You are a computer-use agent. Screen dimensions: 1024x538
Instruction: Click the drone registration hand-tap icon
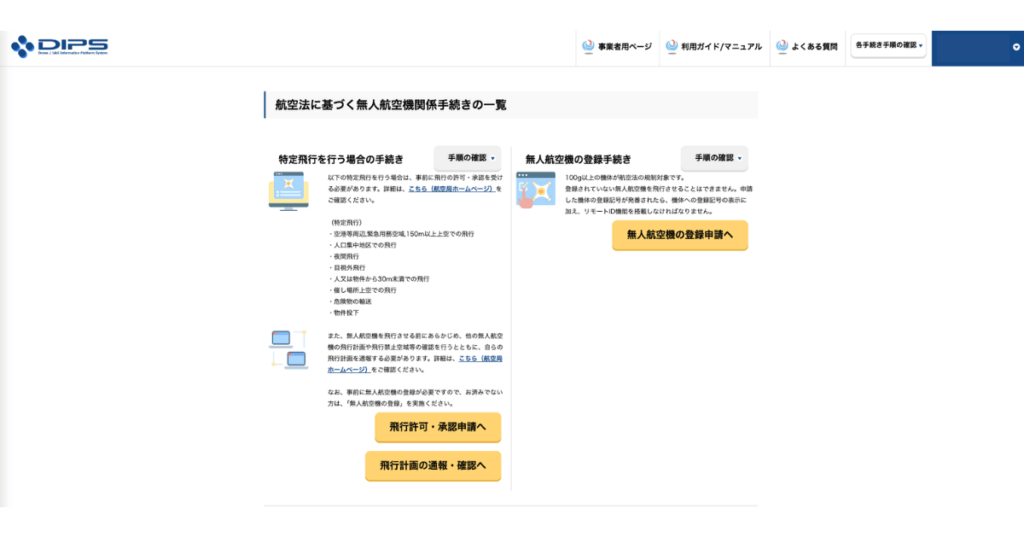(535, 190)
